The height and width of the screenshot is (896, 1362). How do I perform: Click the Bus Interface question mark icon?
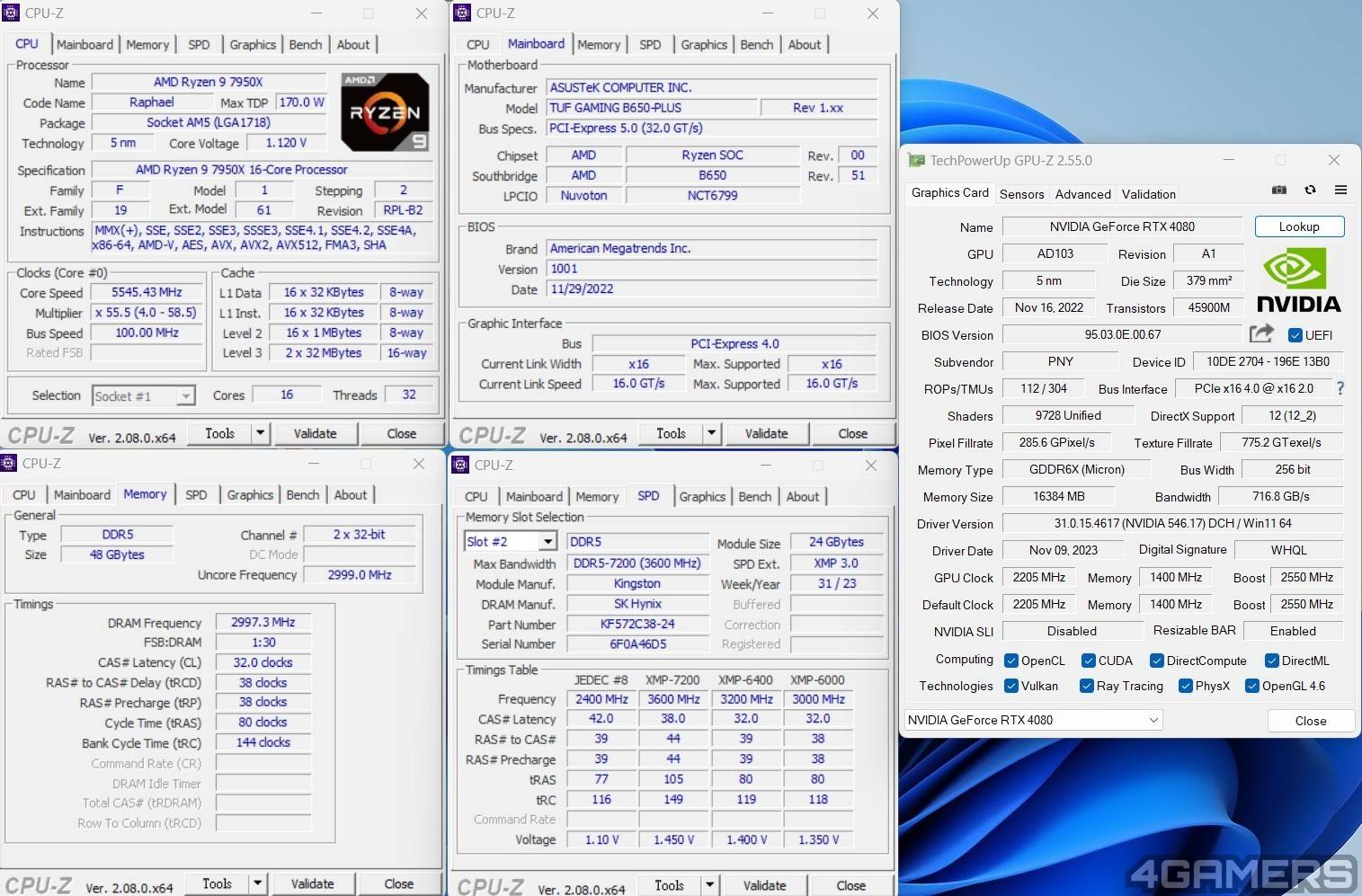pos(1340,388)
